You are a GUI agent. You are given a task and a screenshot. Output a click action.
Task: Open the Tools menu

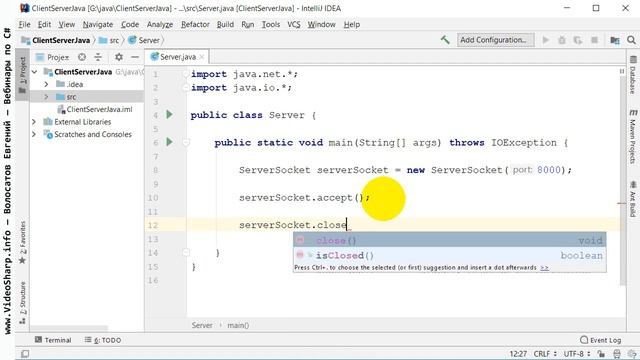(271, 24)
